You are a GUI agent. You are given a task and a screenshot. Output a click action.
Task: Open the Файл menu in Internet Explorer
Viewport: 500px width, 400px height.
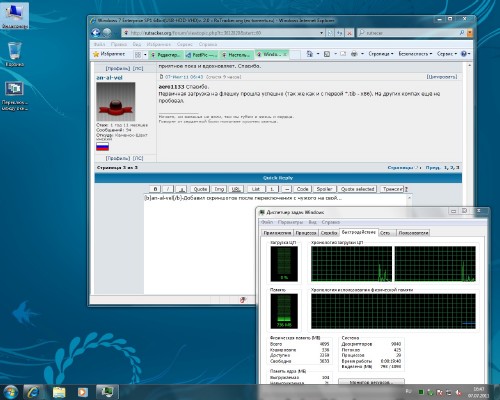coord(99,44)
